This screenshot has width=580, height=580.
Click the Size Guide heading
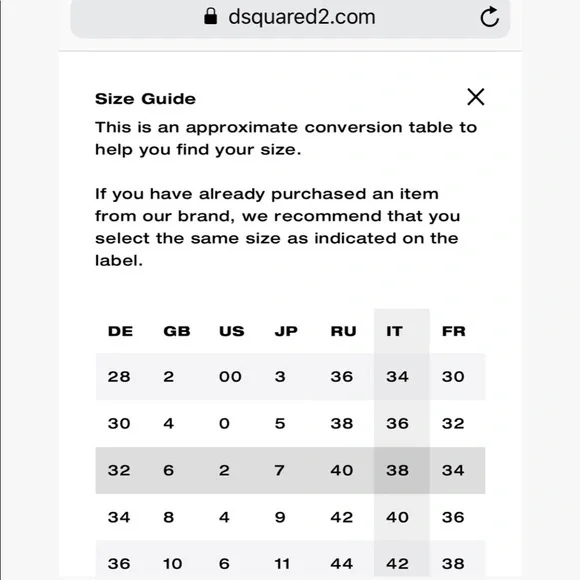(x=145, y=99)
